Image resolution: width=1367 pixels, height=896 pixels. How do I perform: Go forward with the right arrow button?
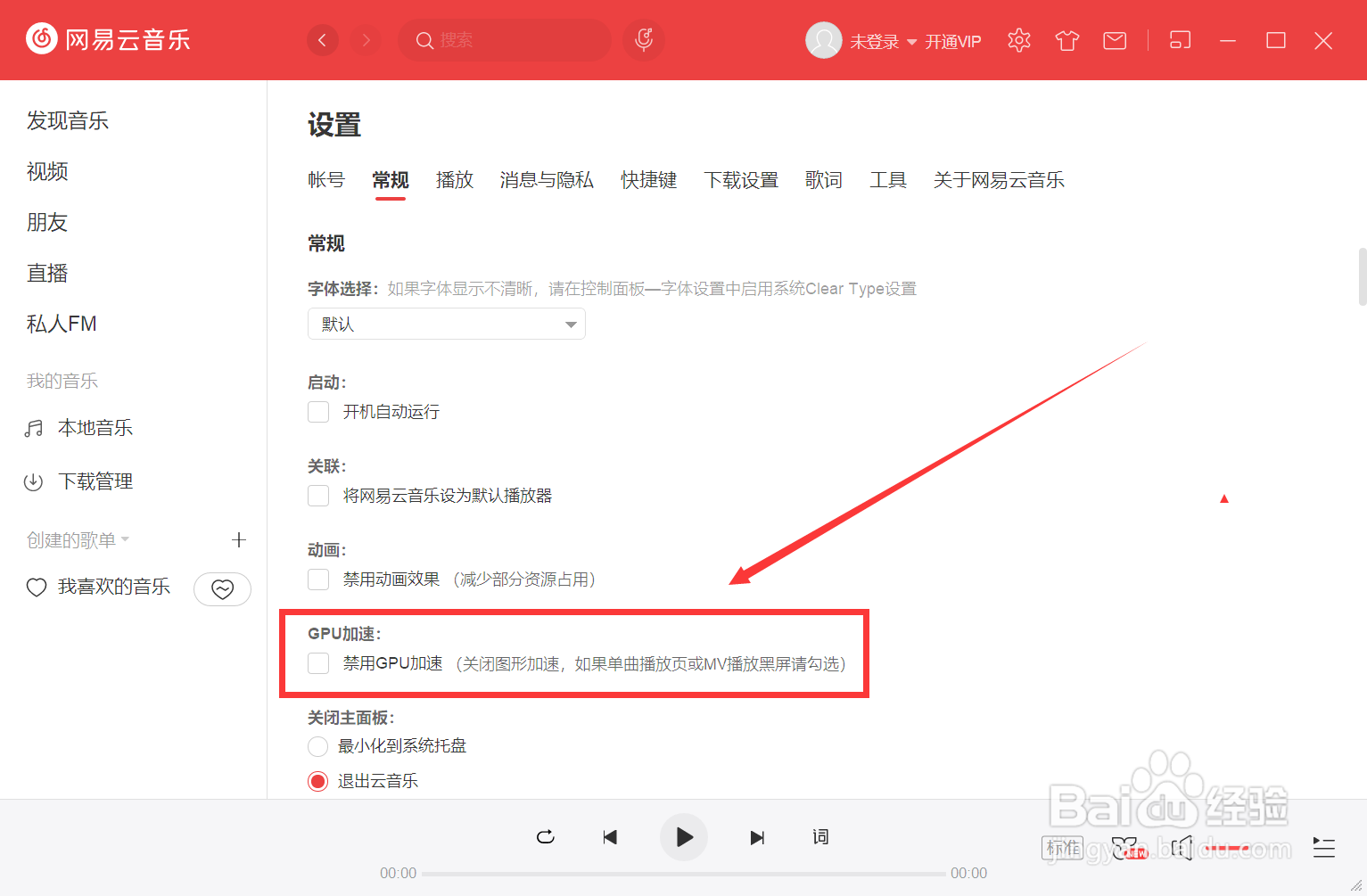[x=366, y=40]
